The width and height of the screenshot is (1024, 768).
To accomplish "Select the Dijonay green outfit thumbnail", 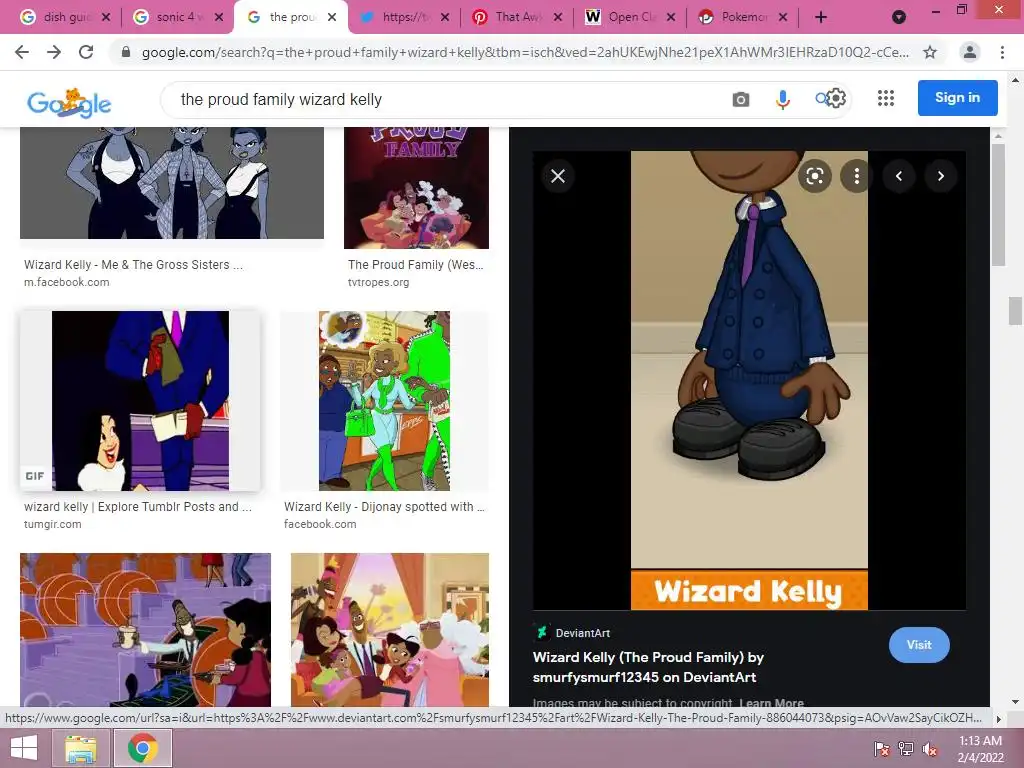I will [384, 401].
